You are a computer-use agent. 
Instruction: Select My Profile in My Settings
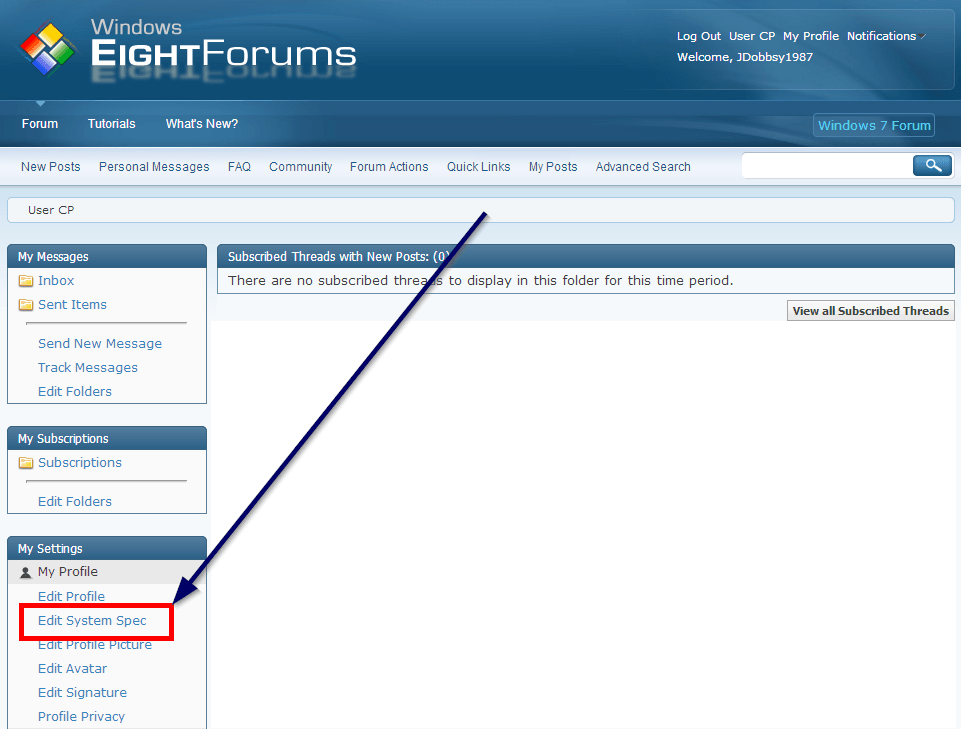point(67,572)
